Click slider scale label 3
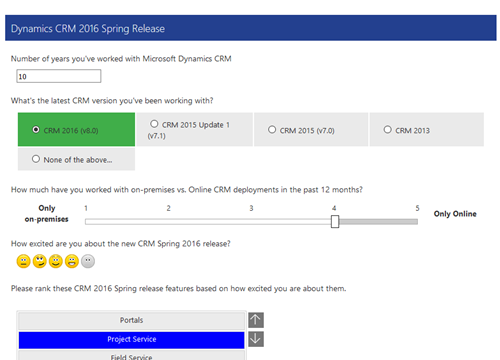The height and width of the screenshot is (360, 500). (x=251, y=208)
